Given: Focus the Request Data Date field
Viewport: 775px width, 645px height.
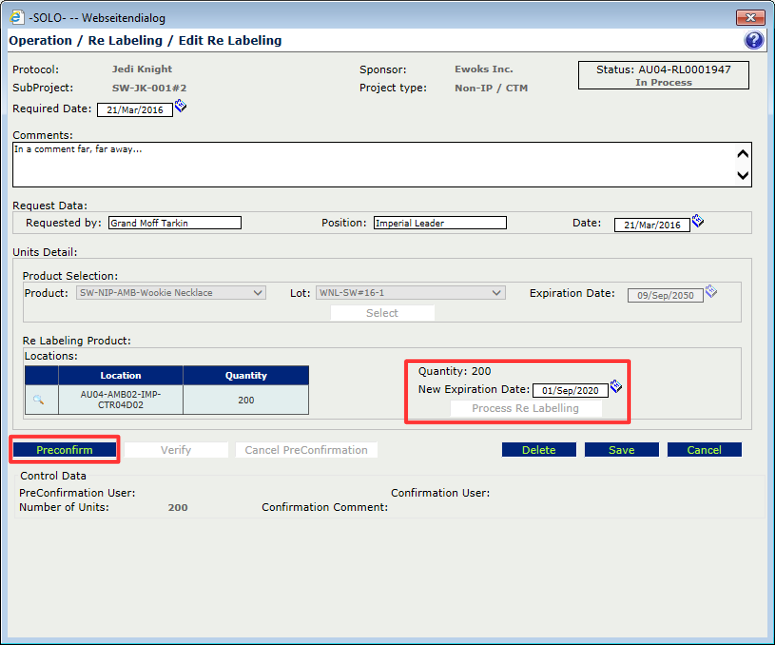Looking at the screenshot, I should pos(652,225).
